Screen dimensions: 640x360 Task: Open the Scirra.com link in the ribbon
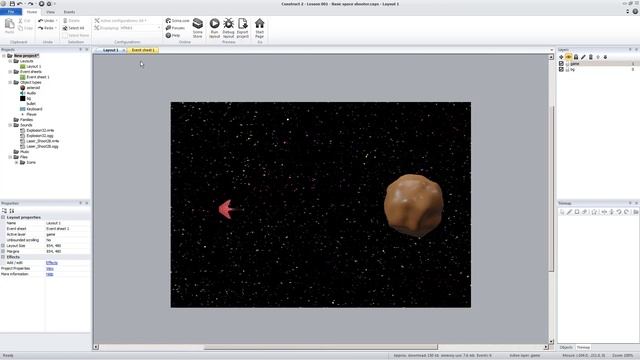(178, 20)
